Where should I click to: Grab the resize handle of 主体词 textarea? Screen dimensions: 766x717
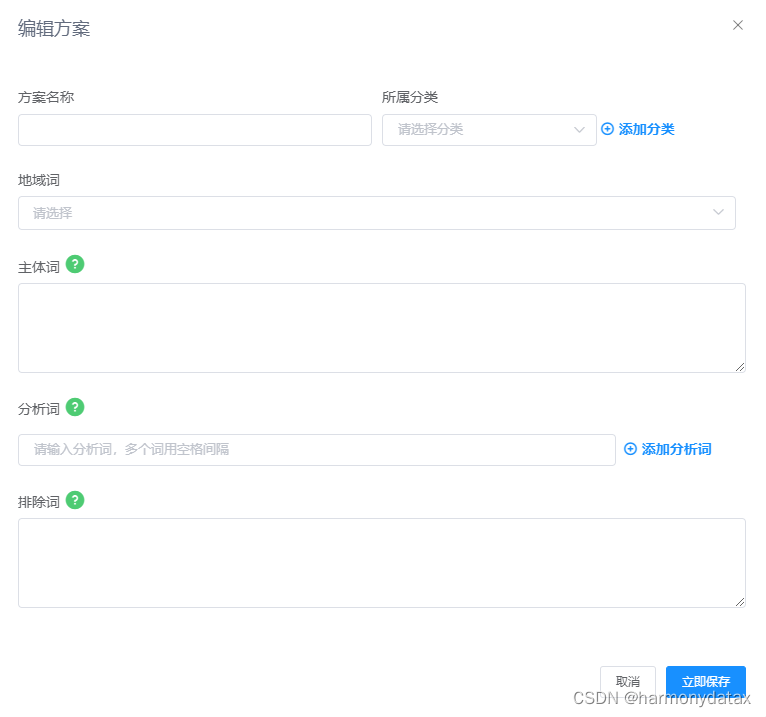(x=740, y=367)
